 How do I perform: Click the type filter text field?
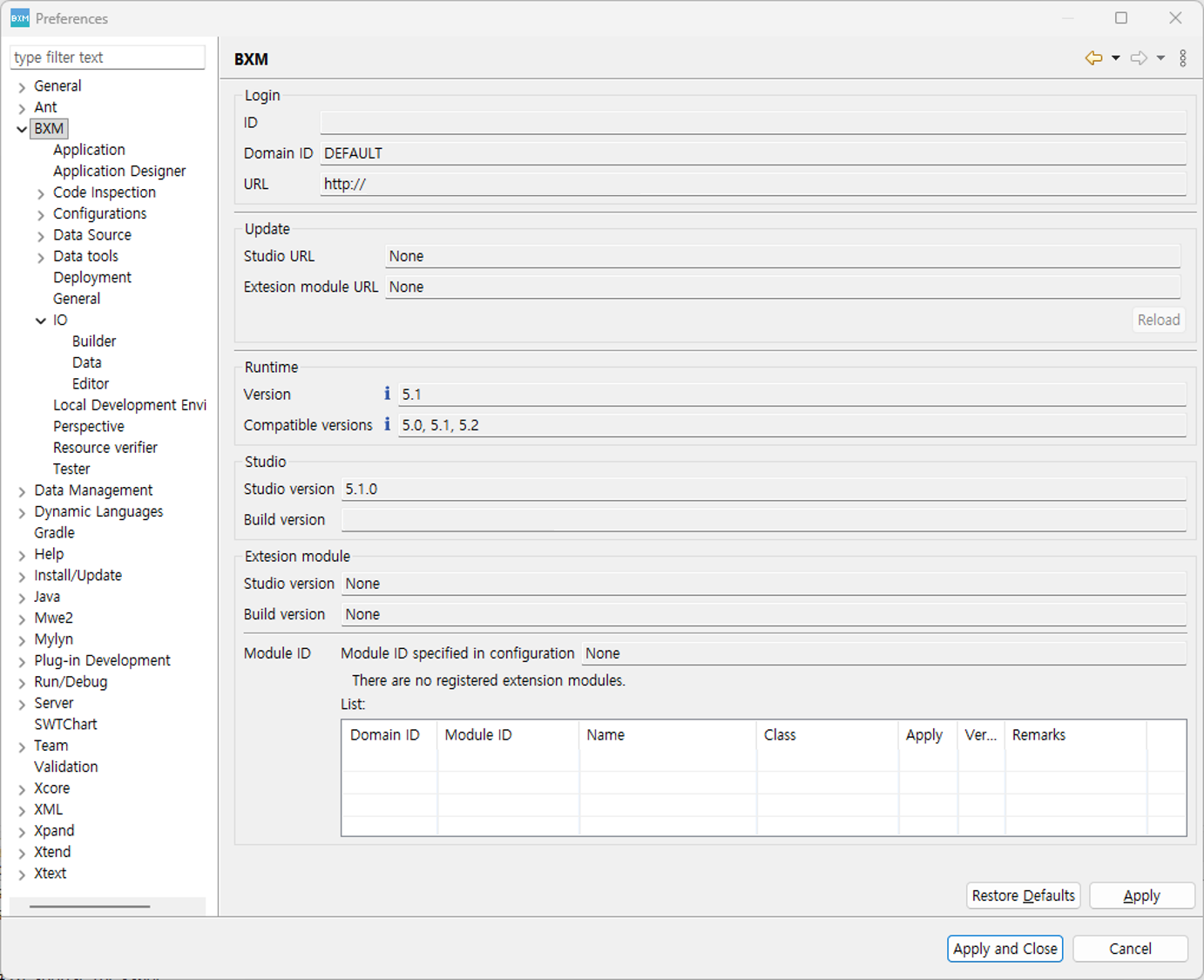107,57
